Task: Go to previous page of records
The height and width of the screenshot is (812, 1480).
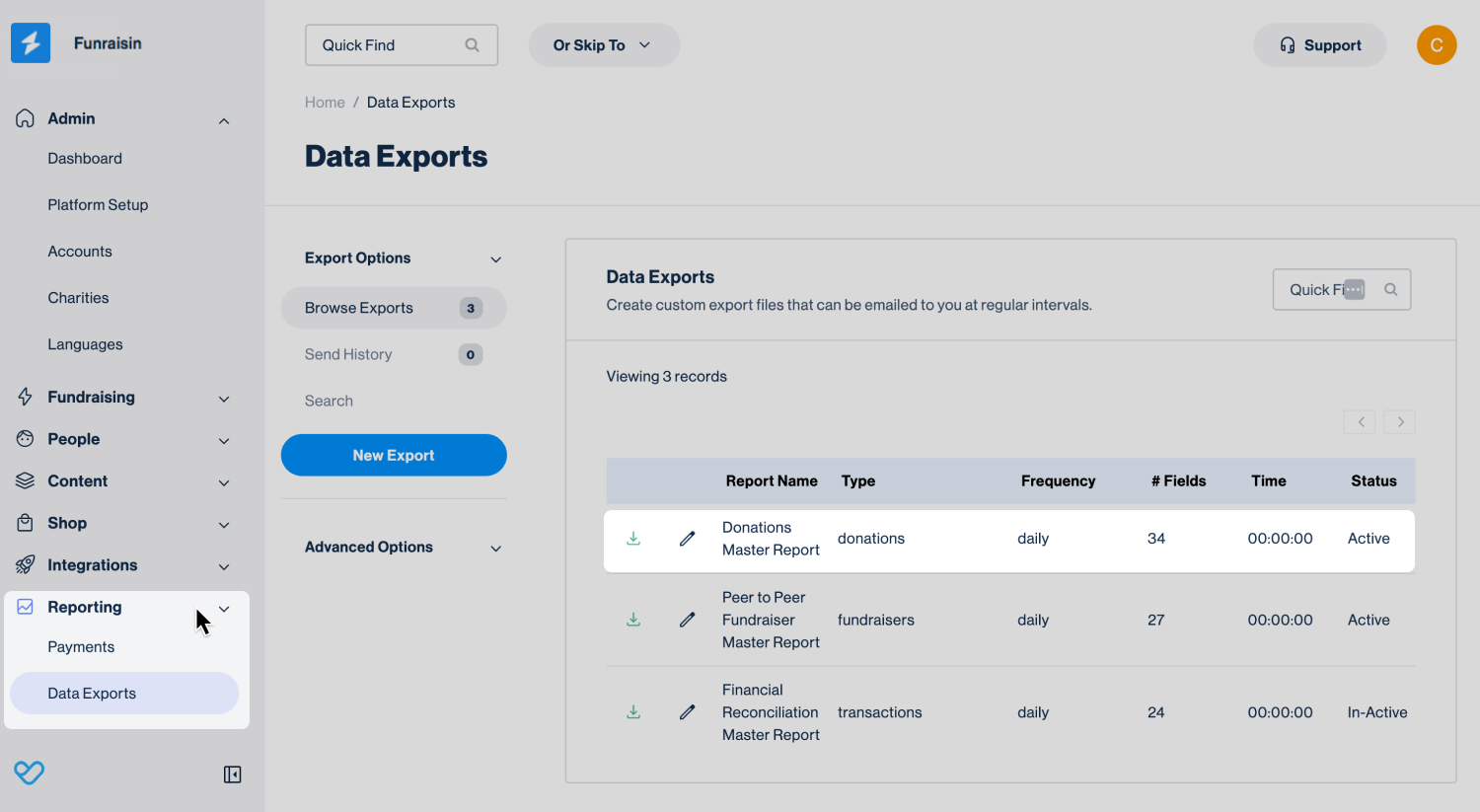Action: click(1360, 422)
